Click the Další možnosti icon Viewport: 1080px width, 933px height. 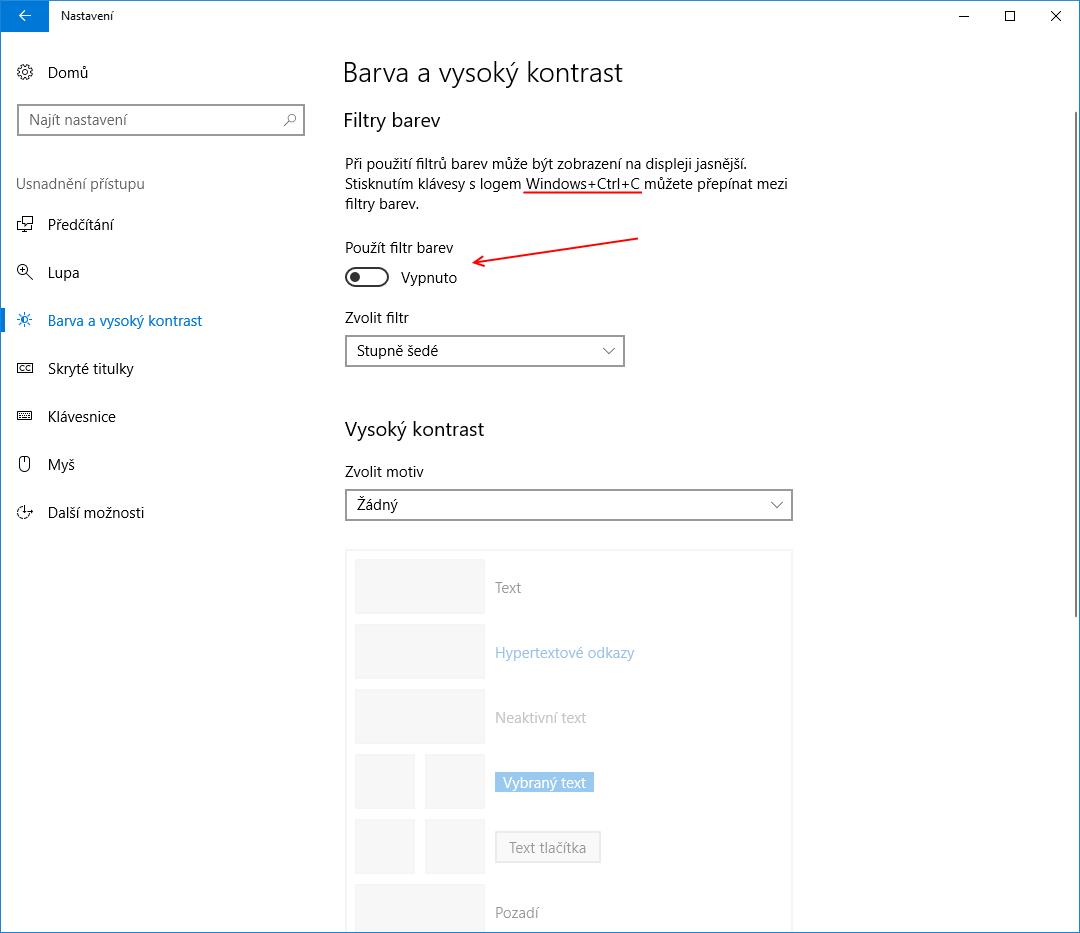pyautogui.click(x=25, y=512)
